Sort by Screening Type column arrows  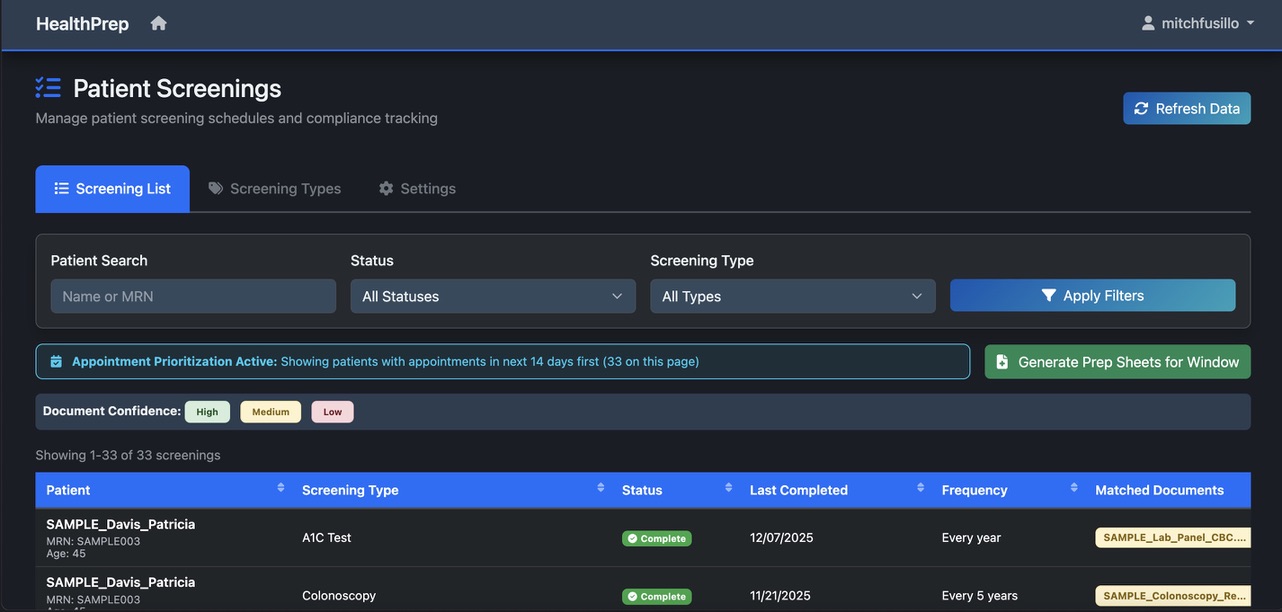click(600, 488)
